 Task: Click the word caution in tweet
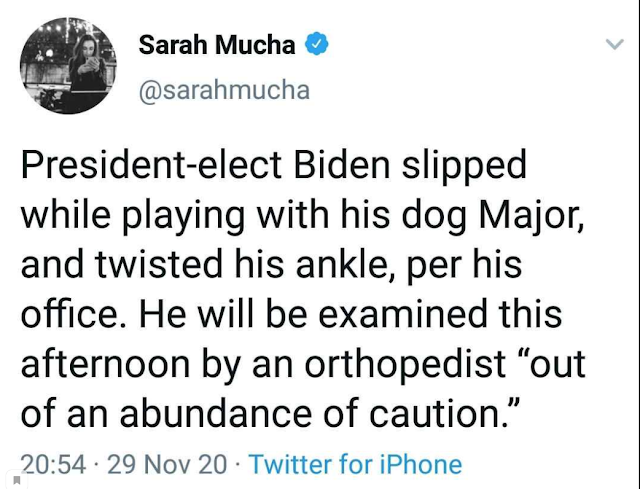pos(439,414)
